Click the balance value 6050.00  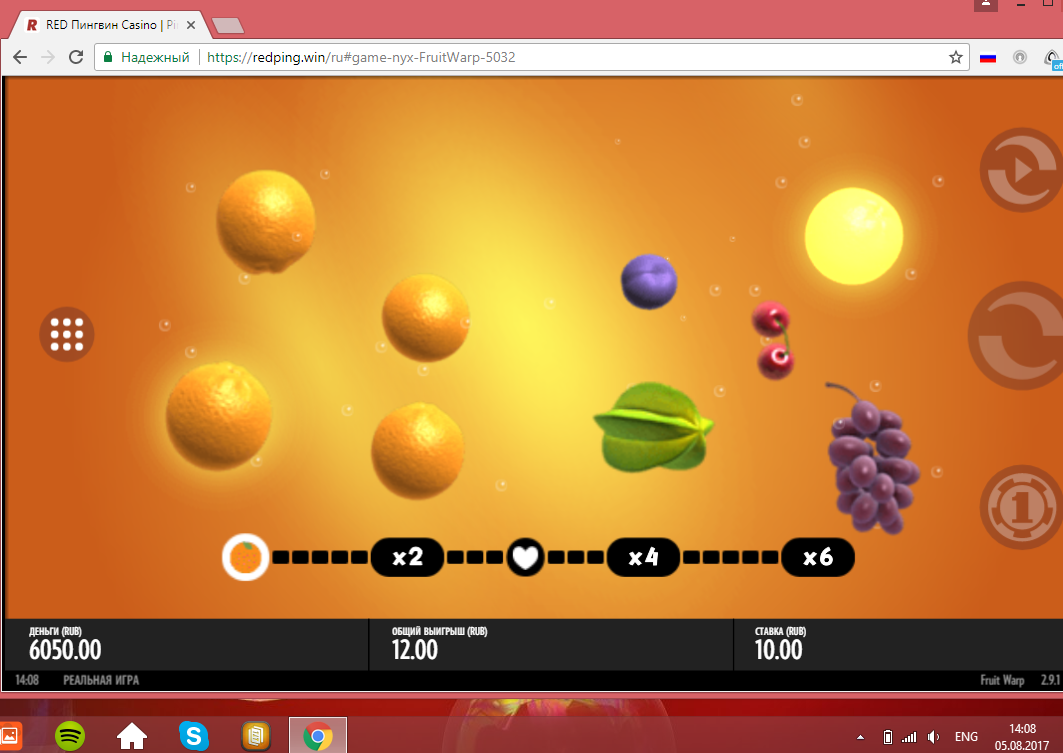point(65,650)
